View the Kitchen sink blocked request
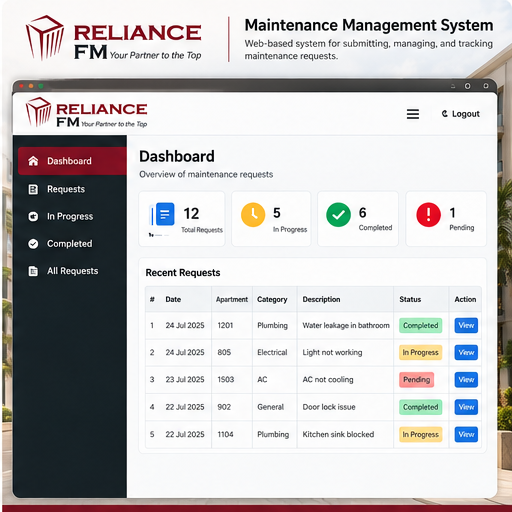Image resolution: width=512 pixels, height=512 pixels. pos(466,434)
